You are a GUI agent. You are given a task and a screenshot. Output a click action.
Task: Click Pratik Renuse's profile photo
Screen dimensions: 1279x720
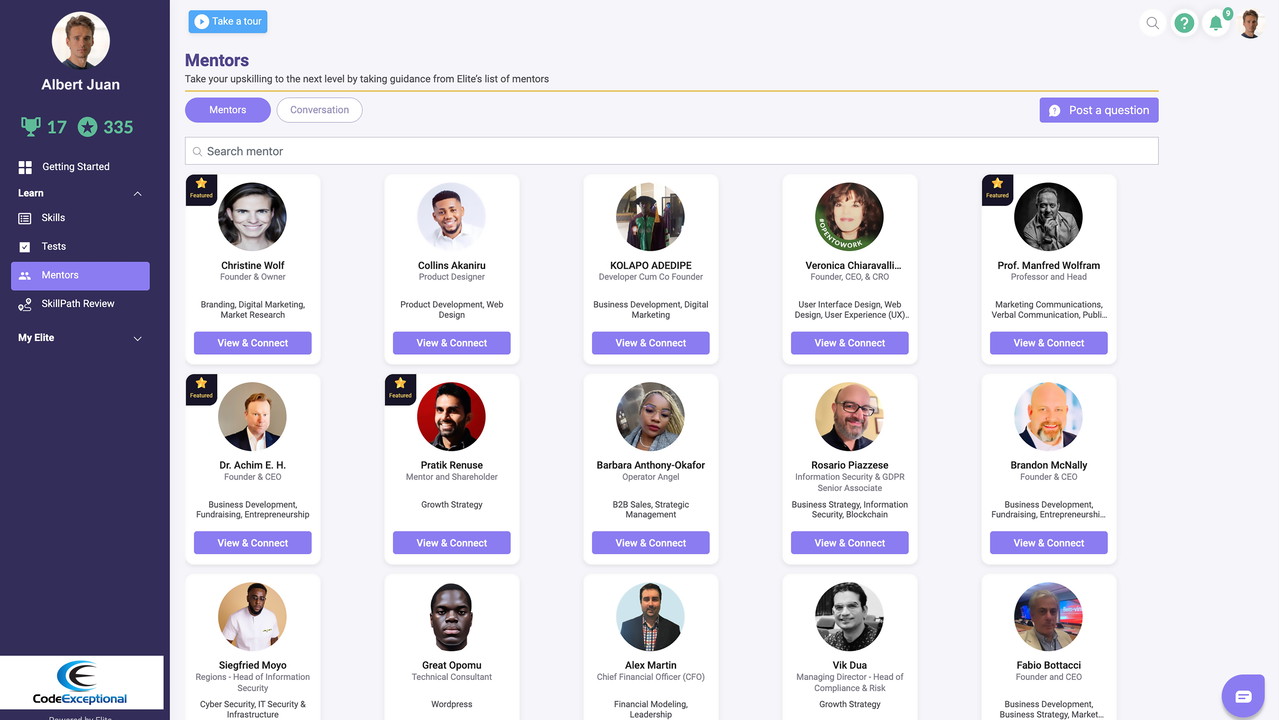click(451, 417)
